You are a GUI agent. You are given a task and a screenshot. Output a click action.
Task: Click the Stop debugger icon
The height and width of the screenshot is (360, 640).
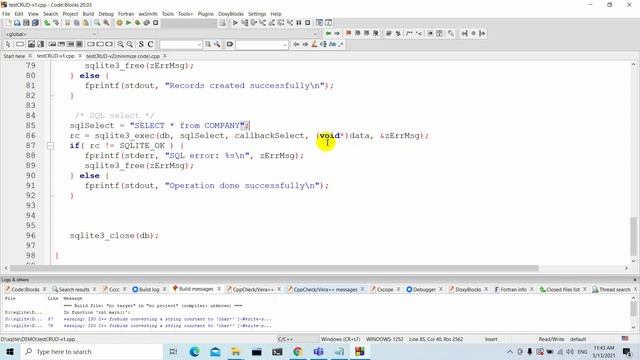tap(308, 23)
